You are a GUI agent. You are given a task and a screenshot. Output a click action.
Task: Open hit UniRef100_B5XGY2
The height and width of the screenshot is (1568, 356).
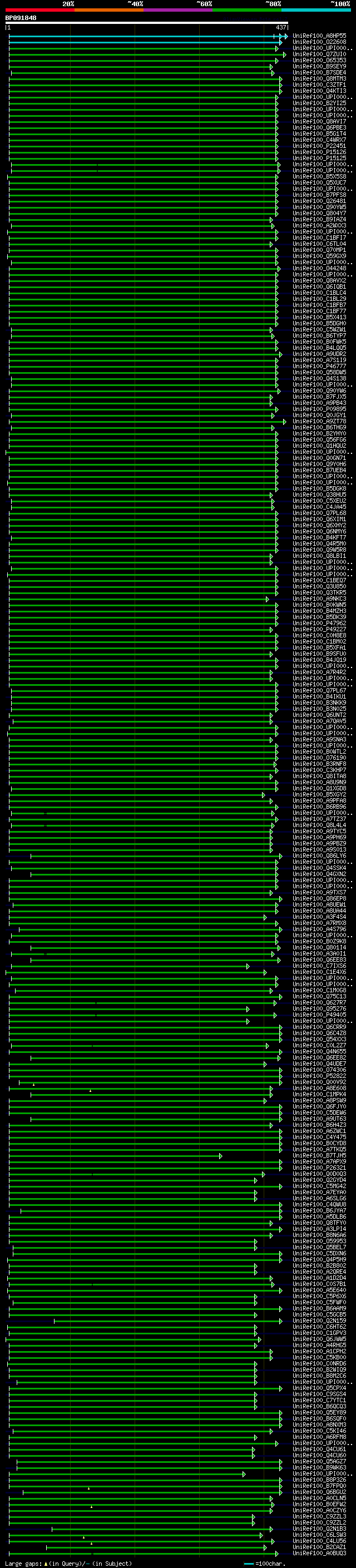(319, 794)
